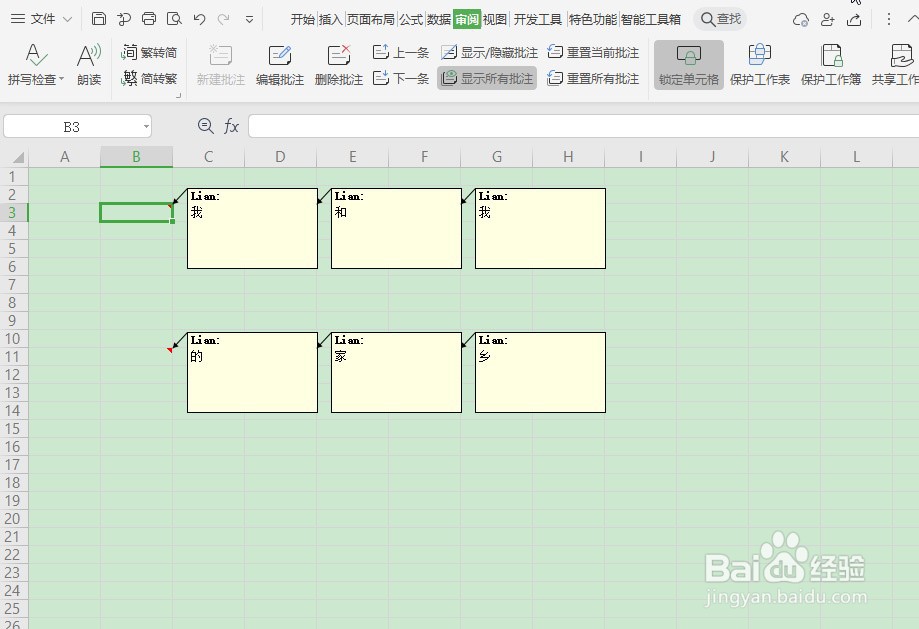919x629 pixels.
Task: Open the 文件 menu
Action: pyautogui.click(x=33, y=19)
